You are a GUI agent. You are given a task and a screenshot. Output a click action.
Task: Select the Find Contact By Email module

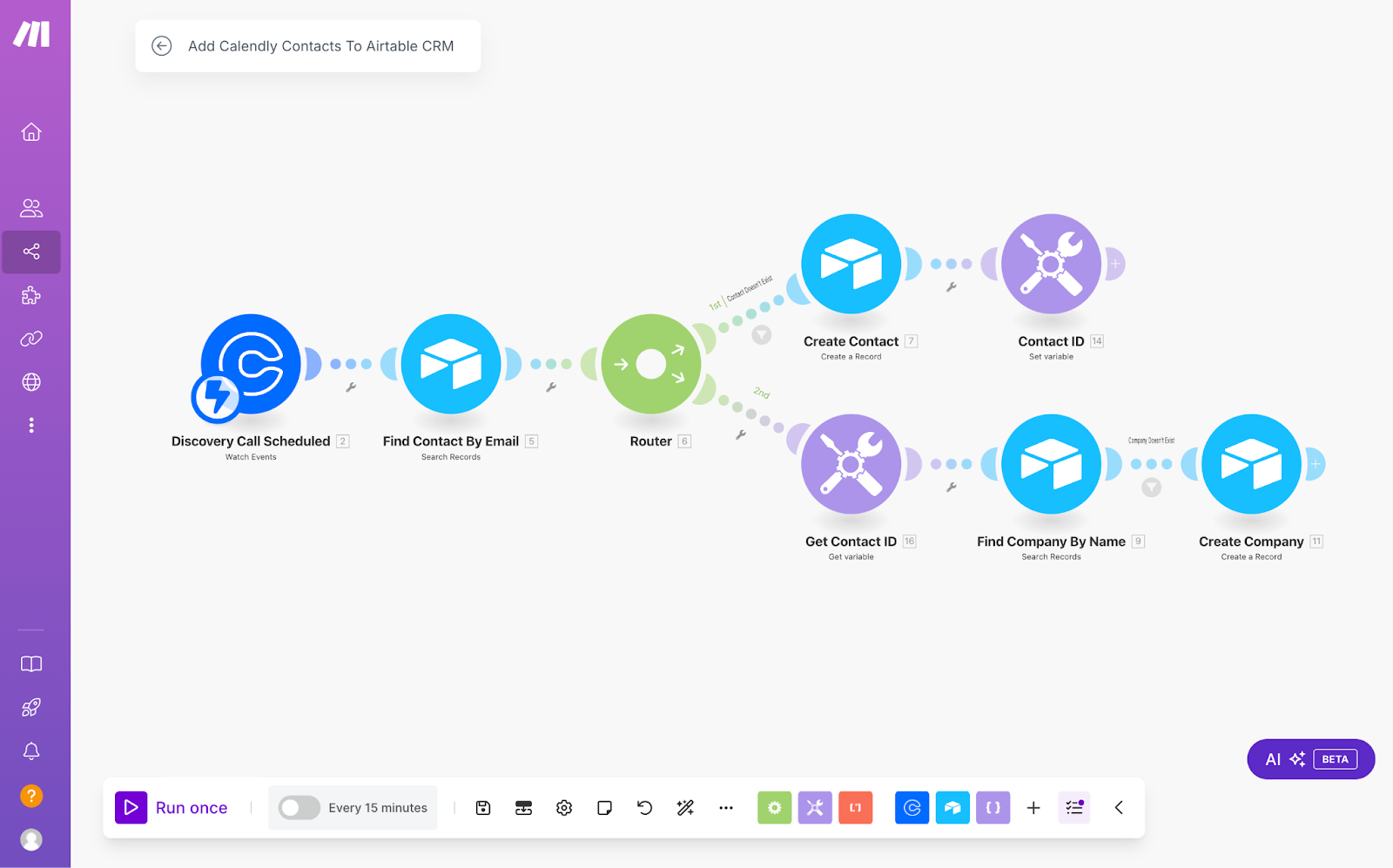(x=451, y=364)
